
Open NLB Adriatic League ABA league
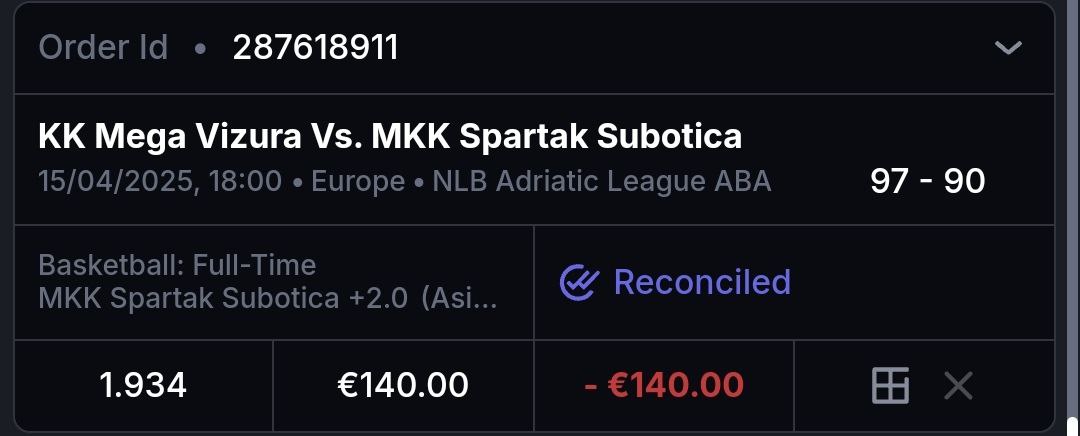(602, 182)
